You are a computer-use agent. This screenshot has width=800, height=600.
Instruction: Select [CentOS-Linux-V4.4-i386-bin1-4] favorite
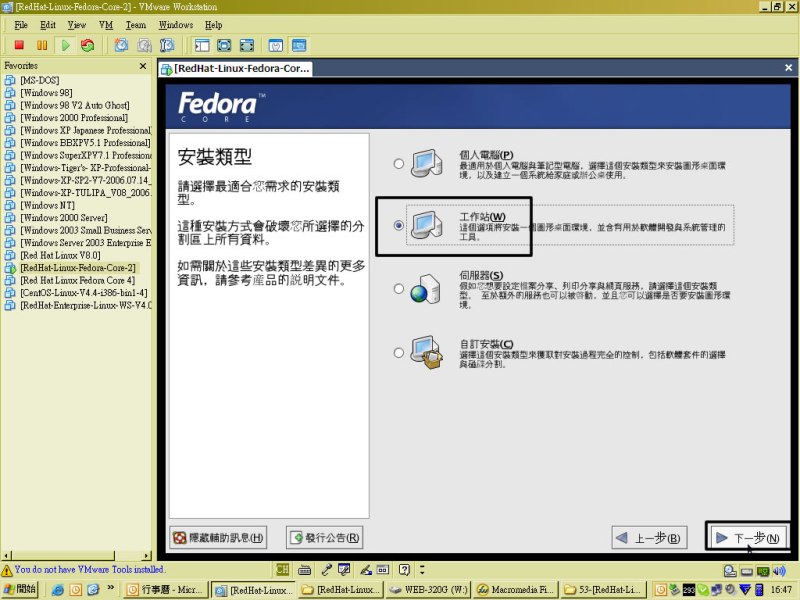point(84,293)
